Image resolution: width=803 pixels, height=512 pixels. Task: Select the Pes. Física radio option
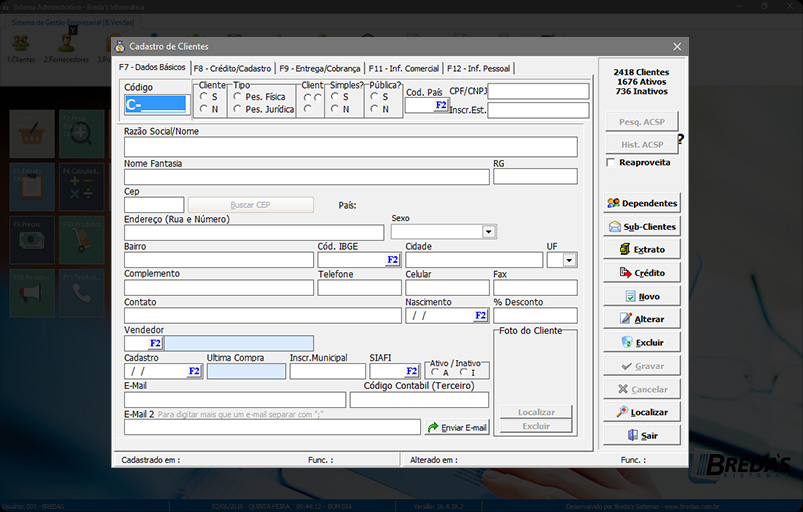pos(238,97)
